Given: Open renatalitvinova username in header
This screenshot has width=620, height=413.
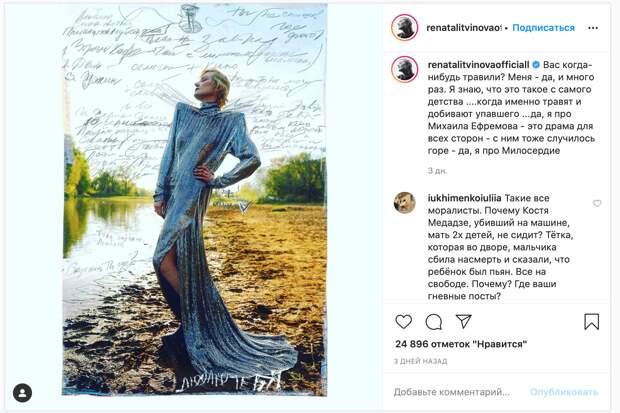Looking at the screenshot, I should point(464,28).
